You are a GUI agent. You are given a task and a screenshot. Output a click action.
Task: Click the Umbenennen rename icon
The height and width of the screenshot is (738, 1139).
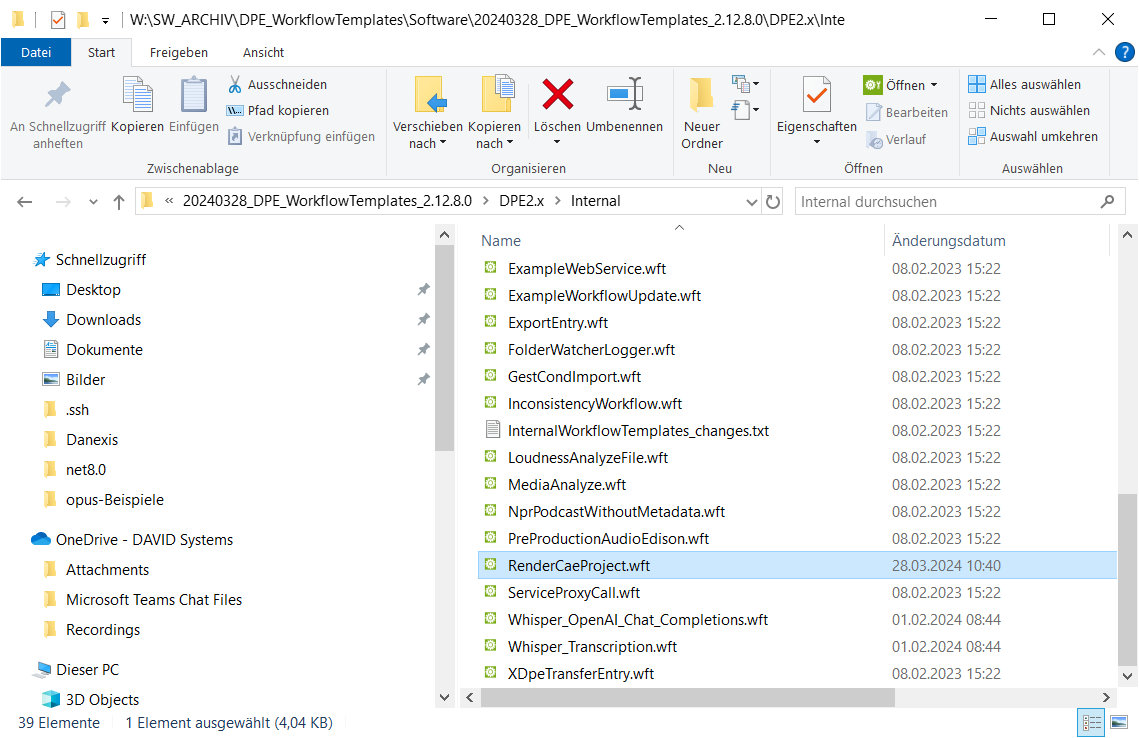point(624,95)
